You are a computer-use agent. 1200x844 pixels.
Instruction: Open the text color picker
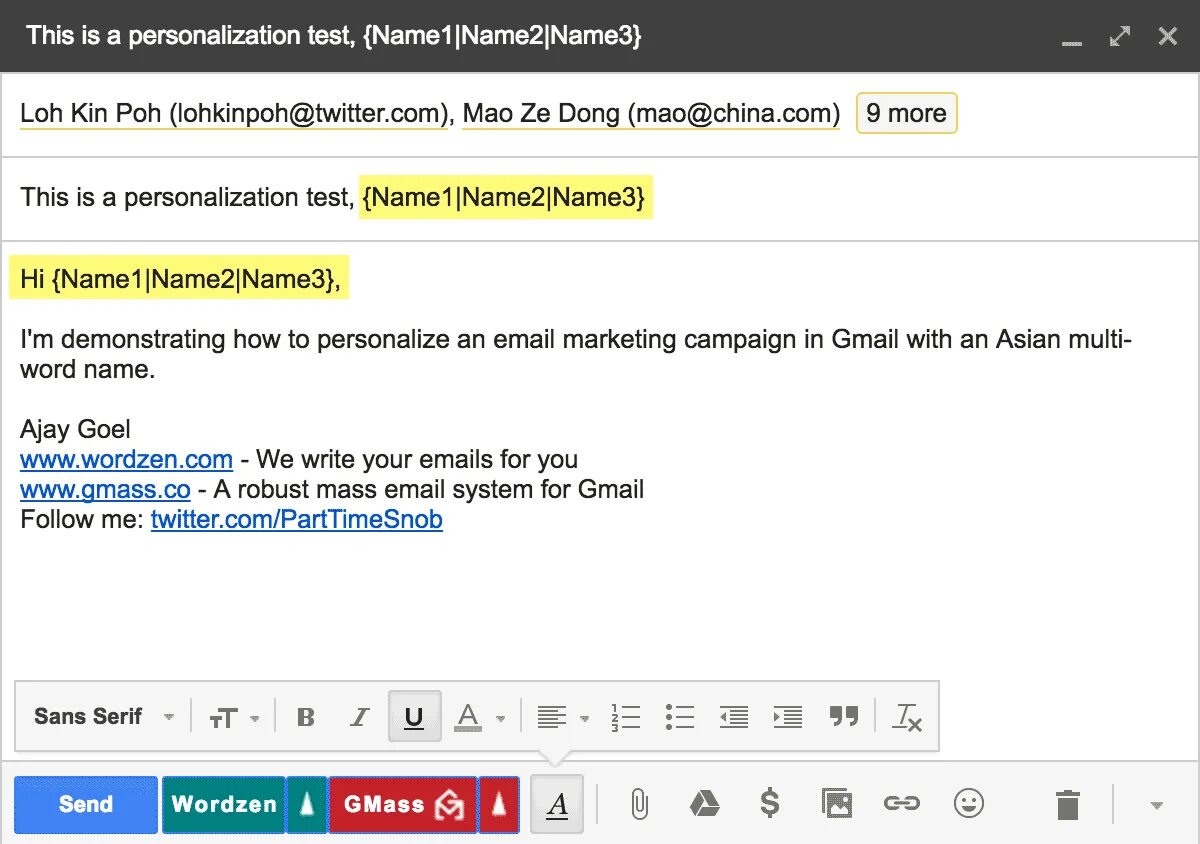[468, 716]
